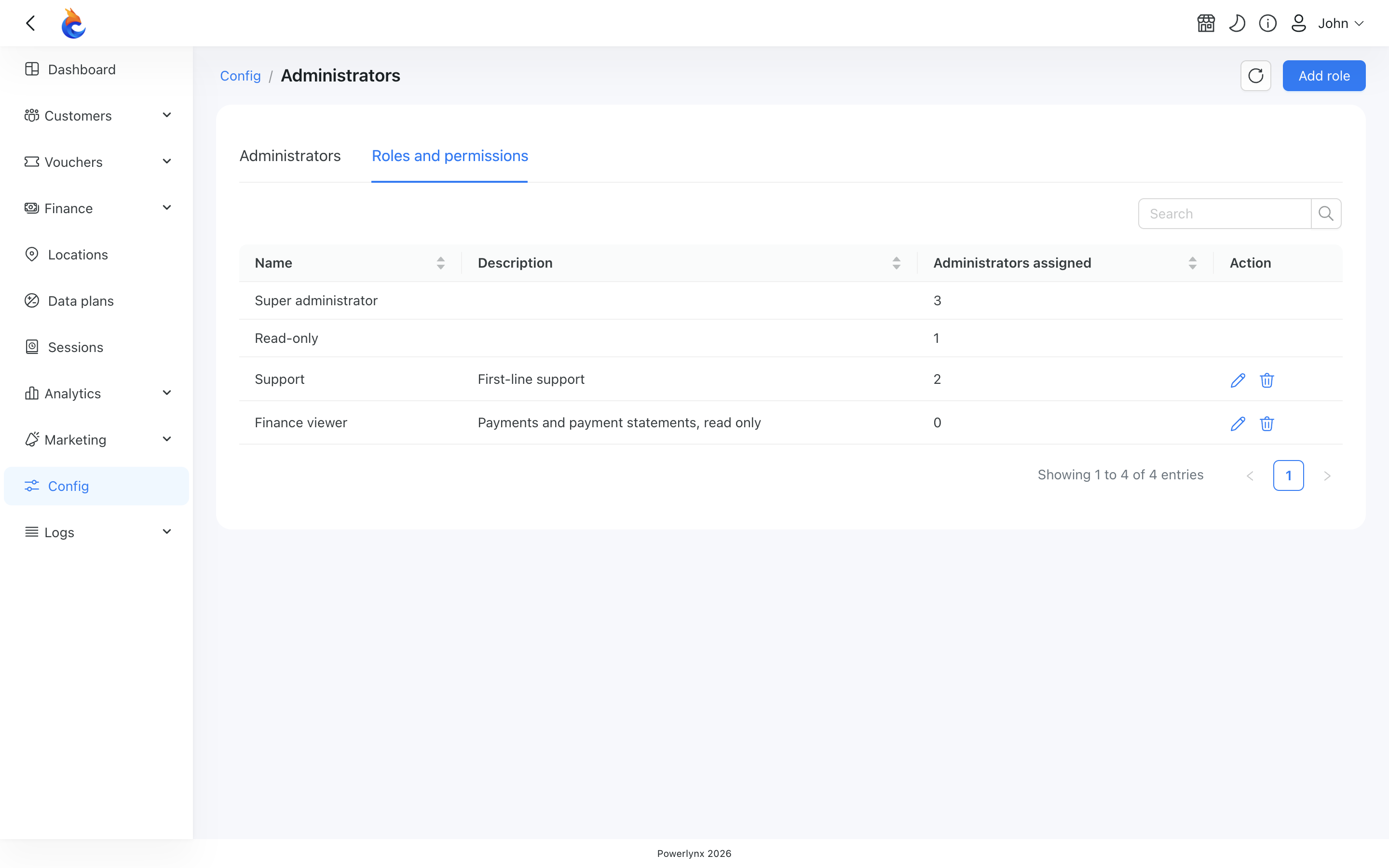1389x868 pixels.
Task: Go to next page arrow
Action: [x=1327, y=476]
